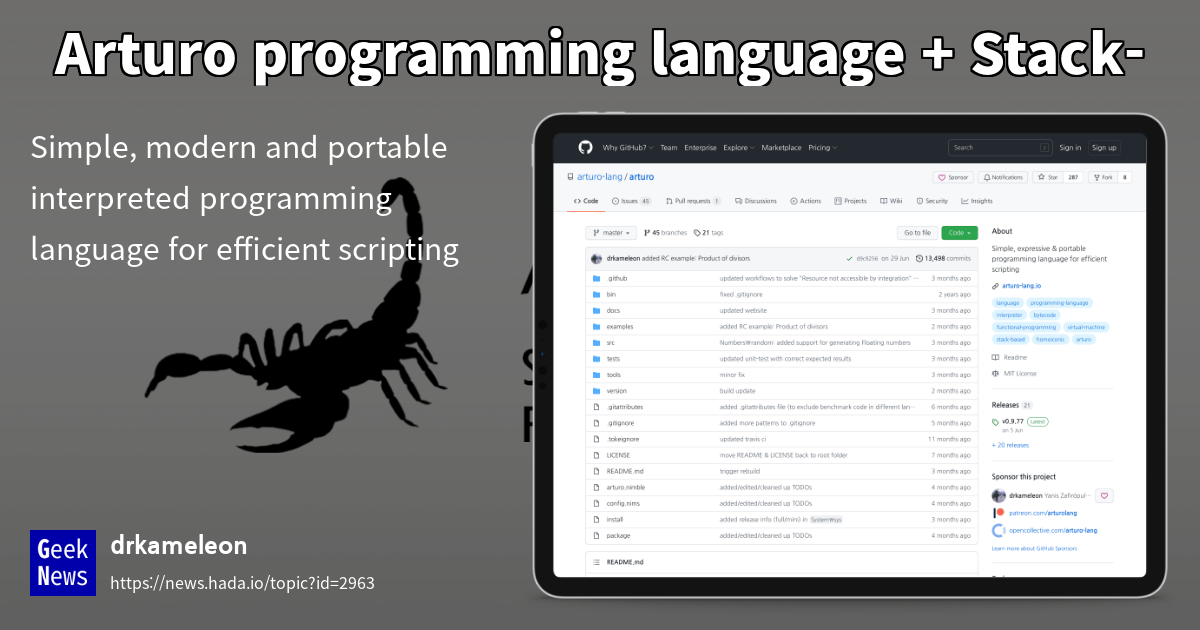Open the arturo.nimble file
The height and width of the screenshot is (630, 1200).
(625, 487)
